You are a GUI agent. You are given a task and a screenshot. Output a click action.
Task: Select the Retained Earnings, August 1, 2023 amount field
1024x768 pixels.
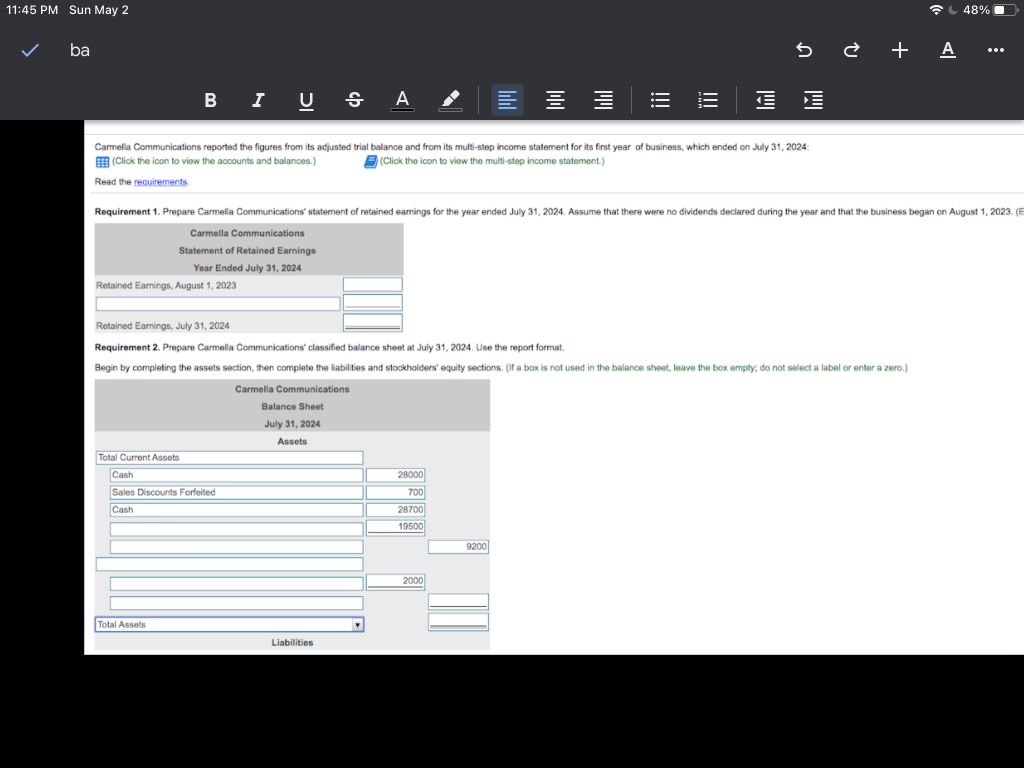click(372, 285)
